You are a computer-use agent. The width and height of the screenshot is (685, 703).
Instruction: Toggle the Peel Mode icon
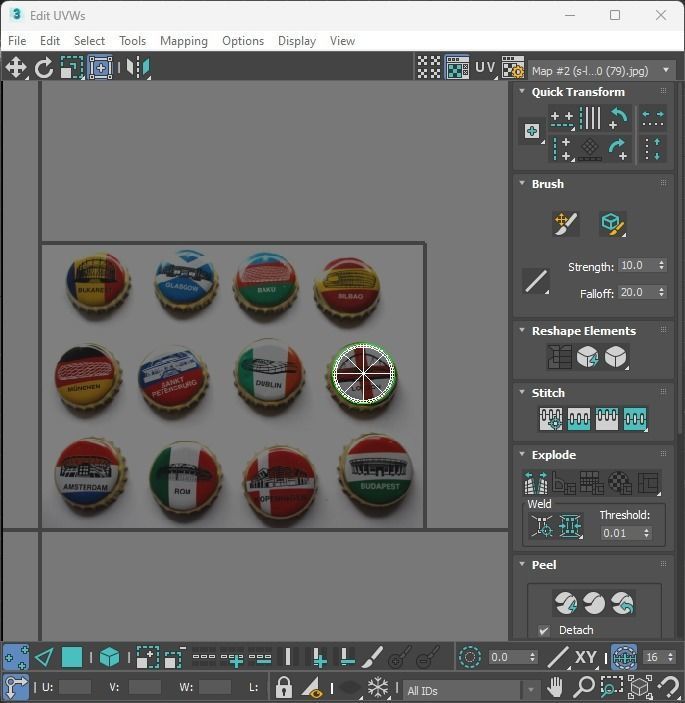pos(594,603)
